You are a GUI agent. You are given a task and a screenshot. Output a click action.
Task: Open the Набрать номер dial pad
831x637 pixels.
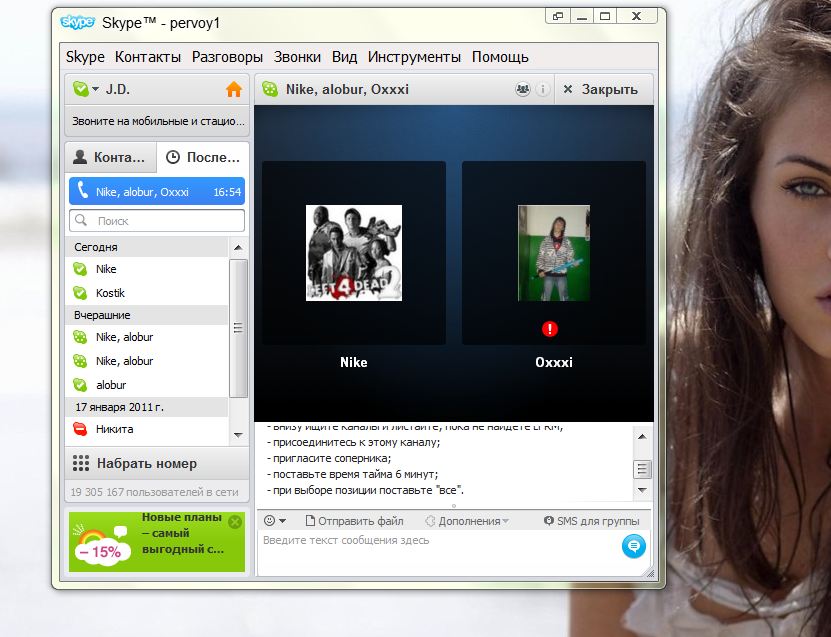pos(157,464)
